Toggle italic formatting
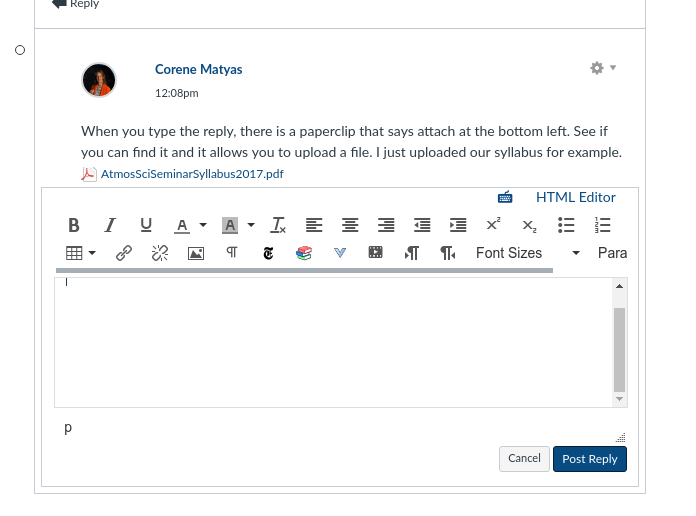 [110, 225]
